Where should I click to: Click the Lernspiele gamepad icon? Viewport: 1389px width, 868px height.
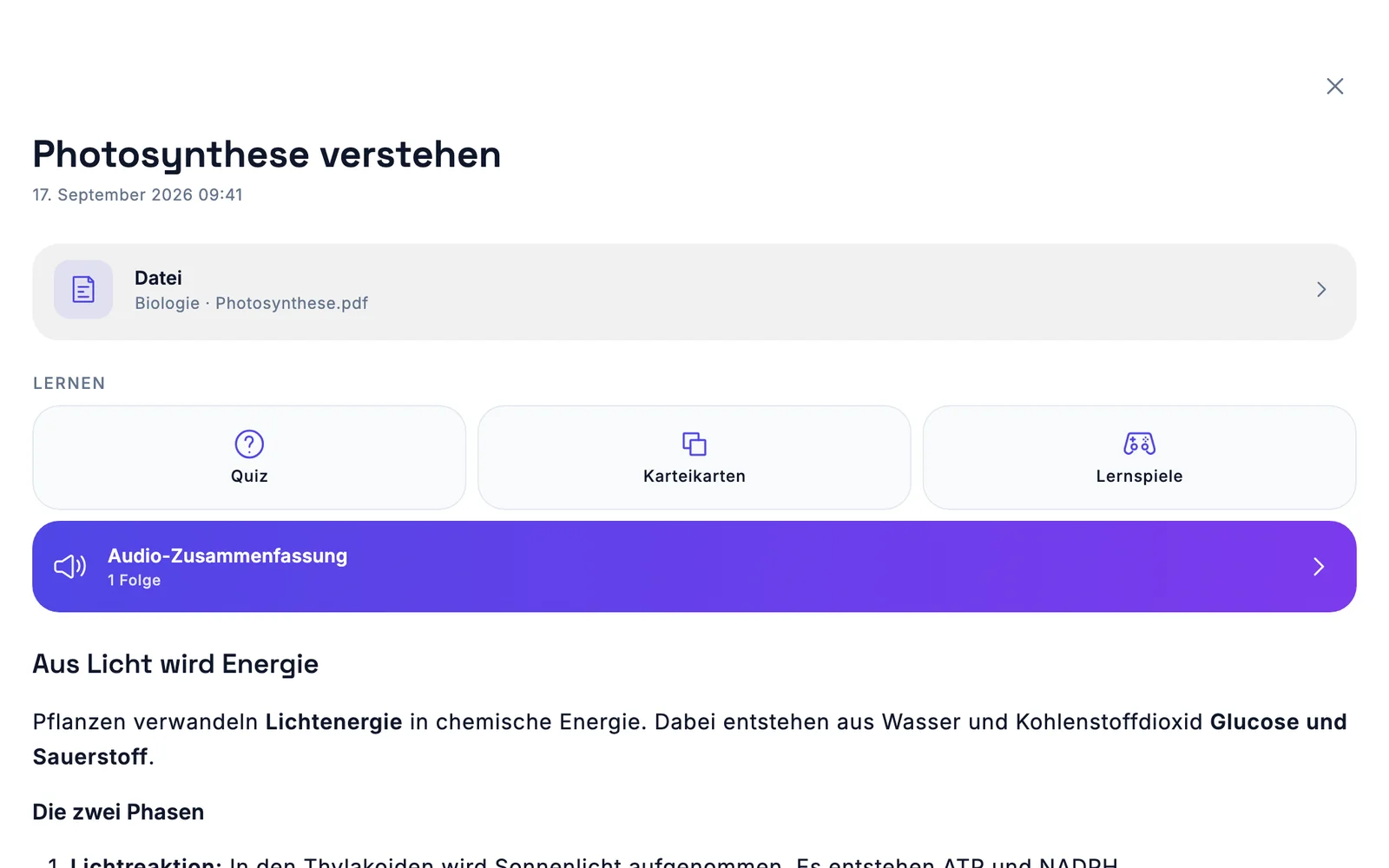click(1139, 444)
